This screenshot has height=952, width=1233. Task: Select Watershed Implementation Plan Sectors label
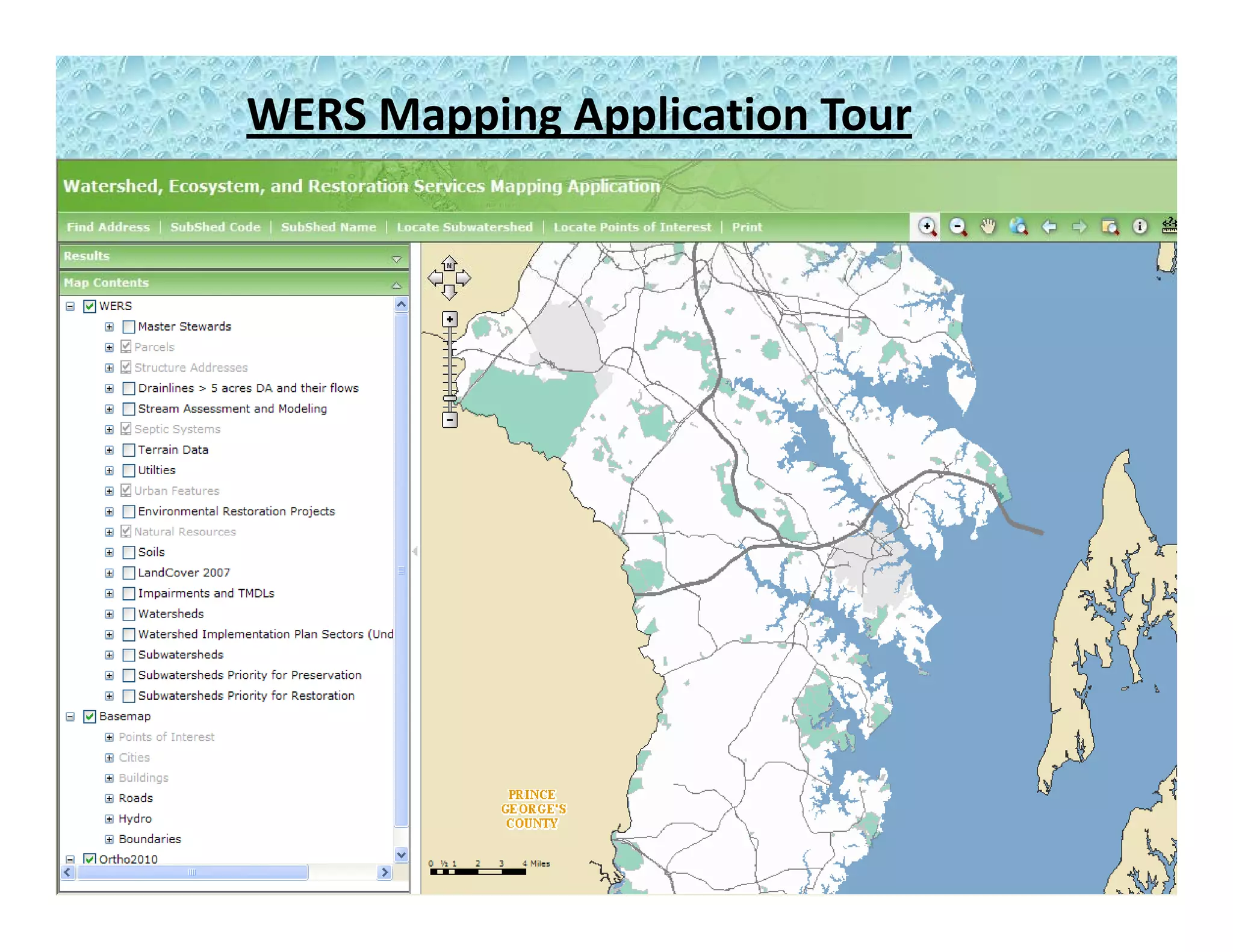click(x=266, y=634)
